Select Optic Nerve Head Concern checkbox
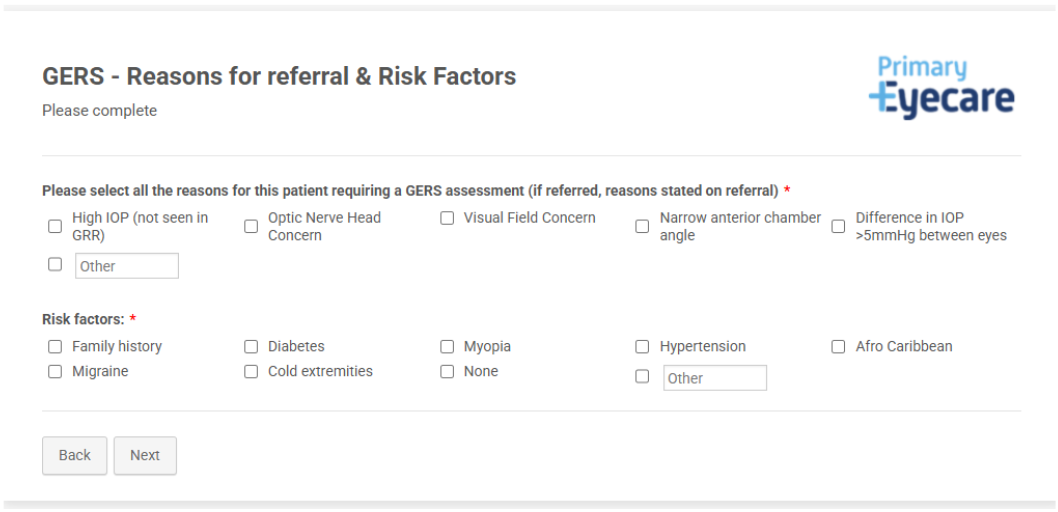 251,227
